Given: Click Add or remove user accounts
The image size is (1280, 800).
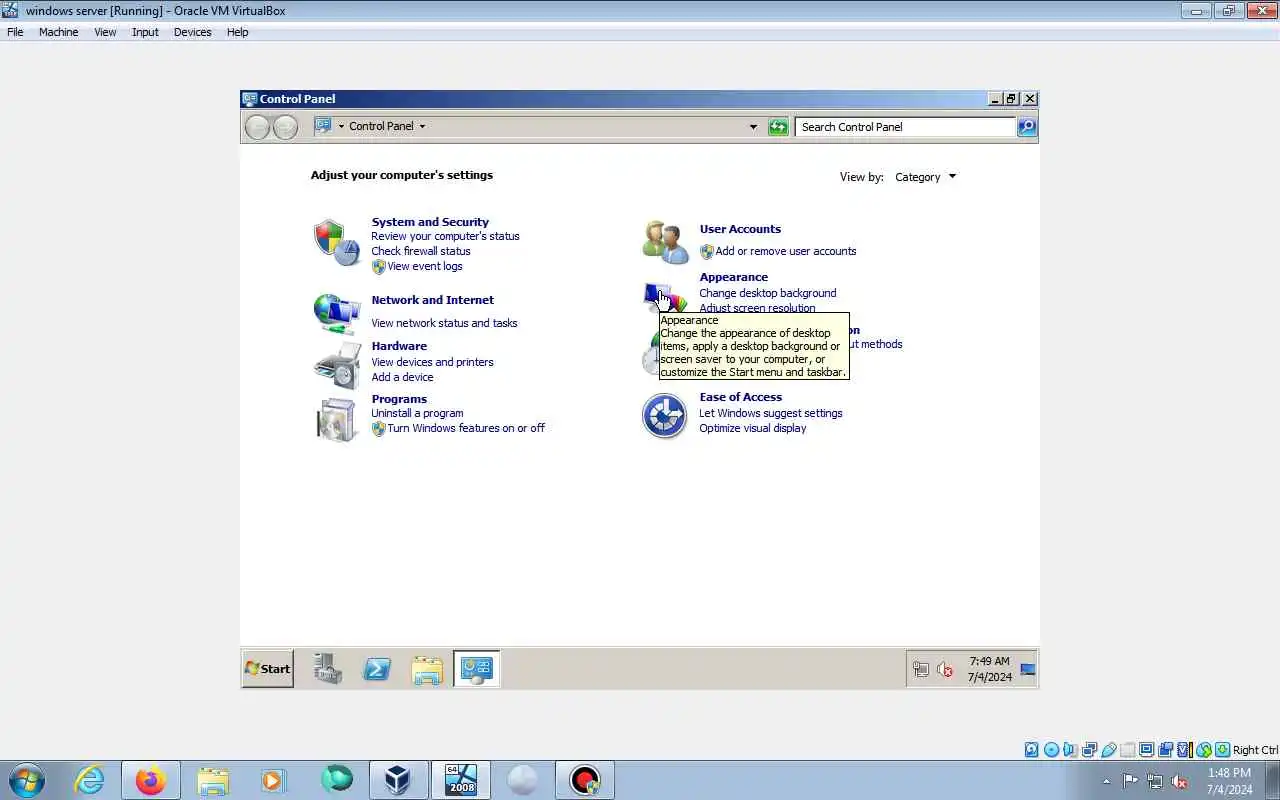Looking at the screenshot, I should point(785,251).
